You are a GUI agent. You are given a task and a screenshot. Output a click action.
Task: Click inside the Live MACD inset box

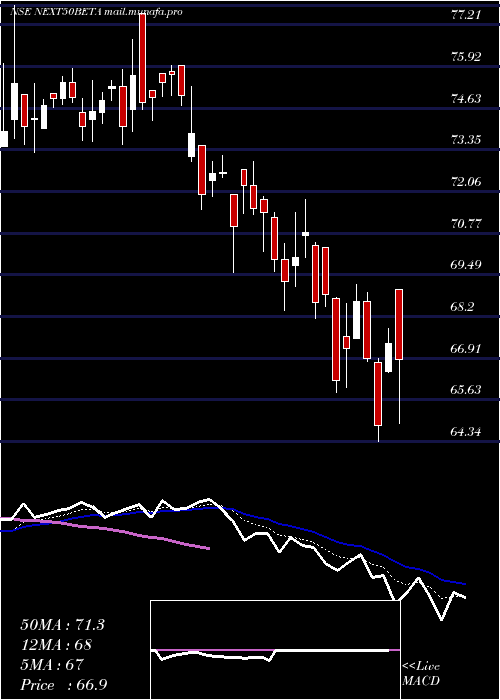(x=275, y=650)
